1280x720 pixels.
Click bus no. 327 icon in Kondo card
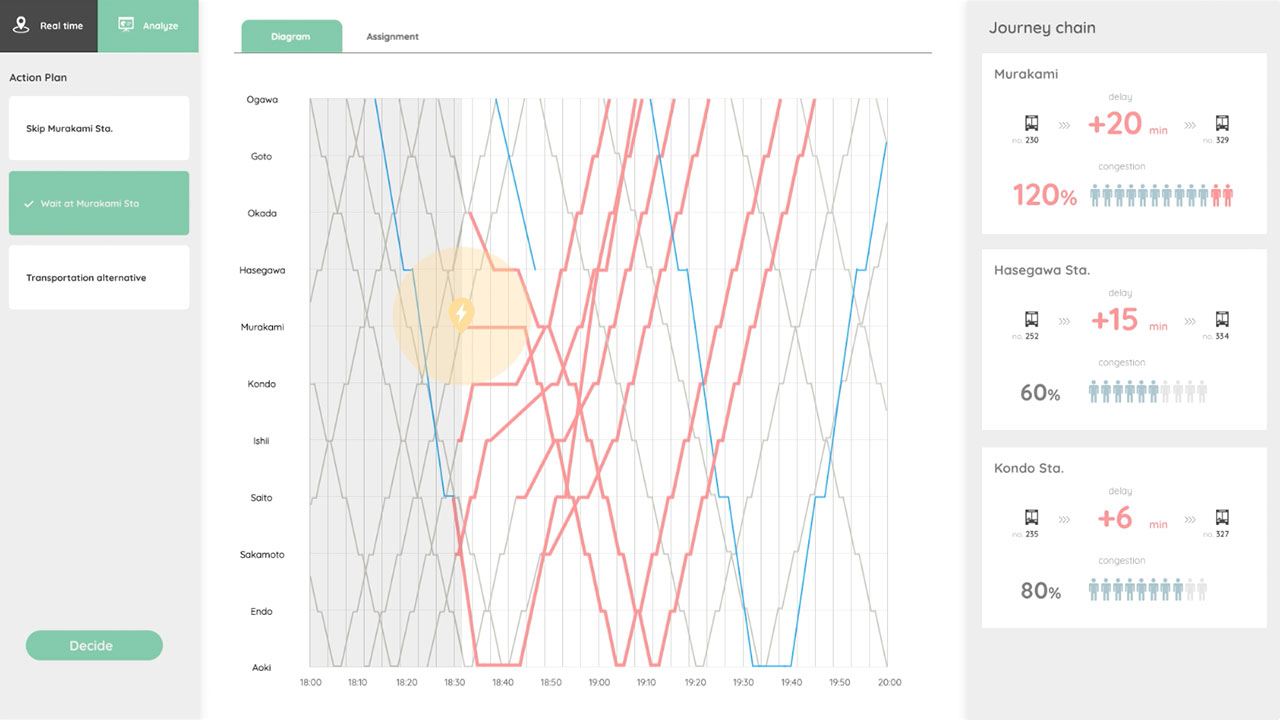click(1222, 518)
